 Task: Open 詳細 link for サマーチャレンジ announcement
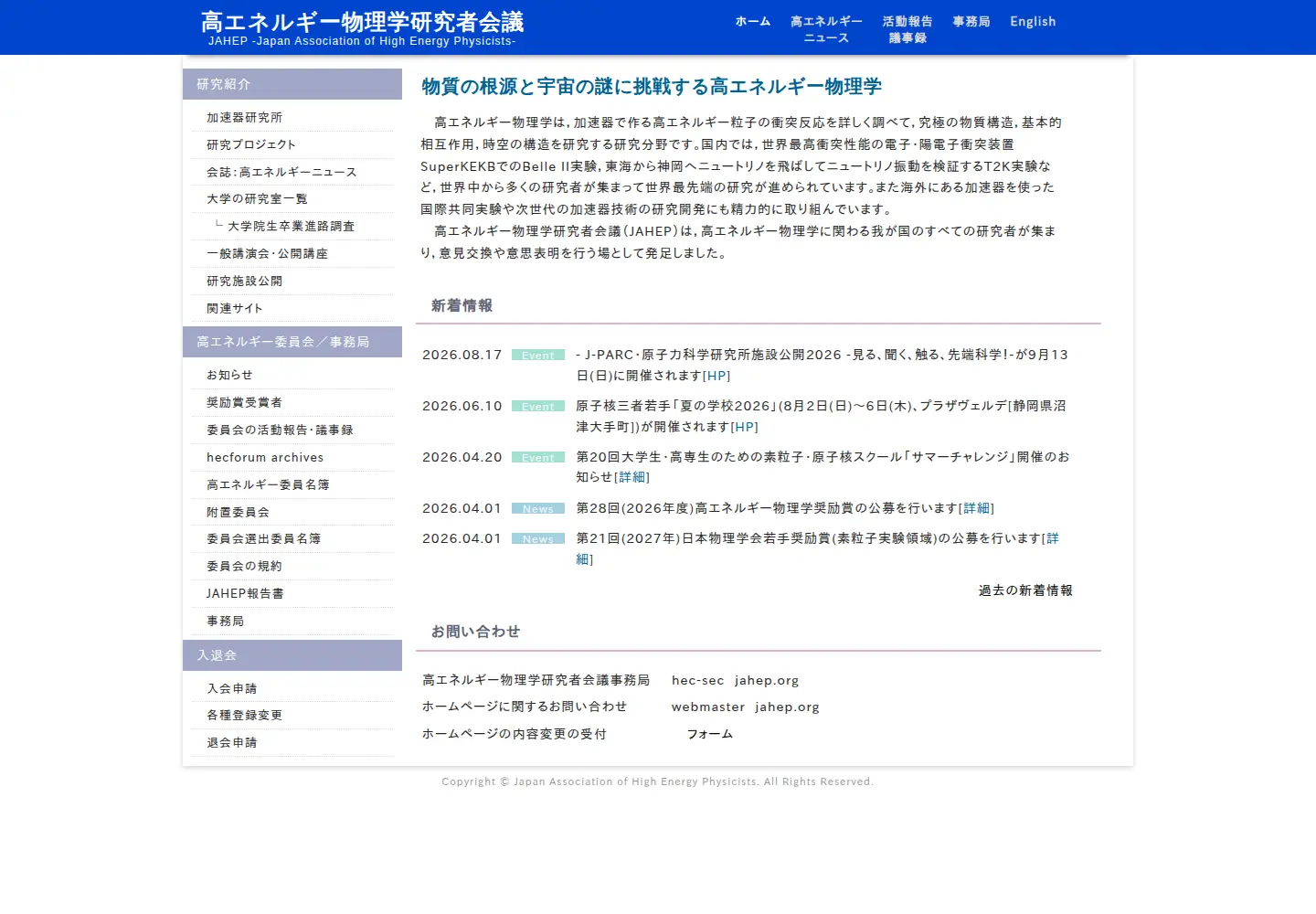tap(631, 477)
